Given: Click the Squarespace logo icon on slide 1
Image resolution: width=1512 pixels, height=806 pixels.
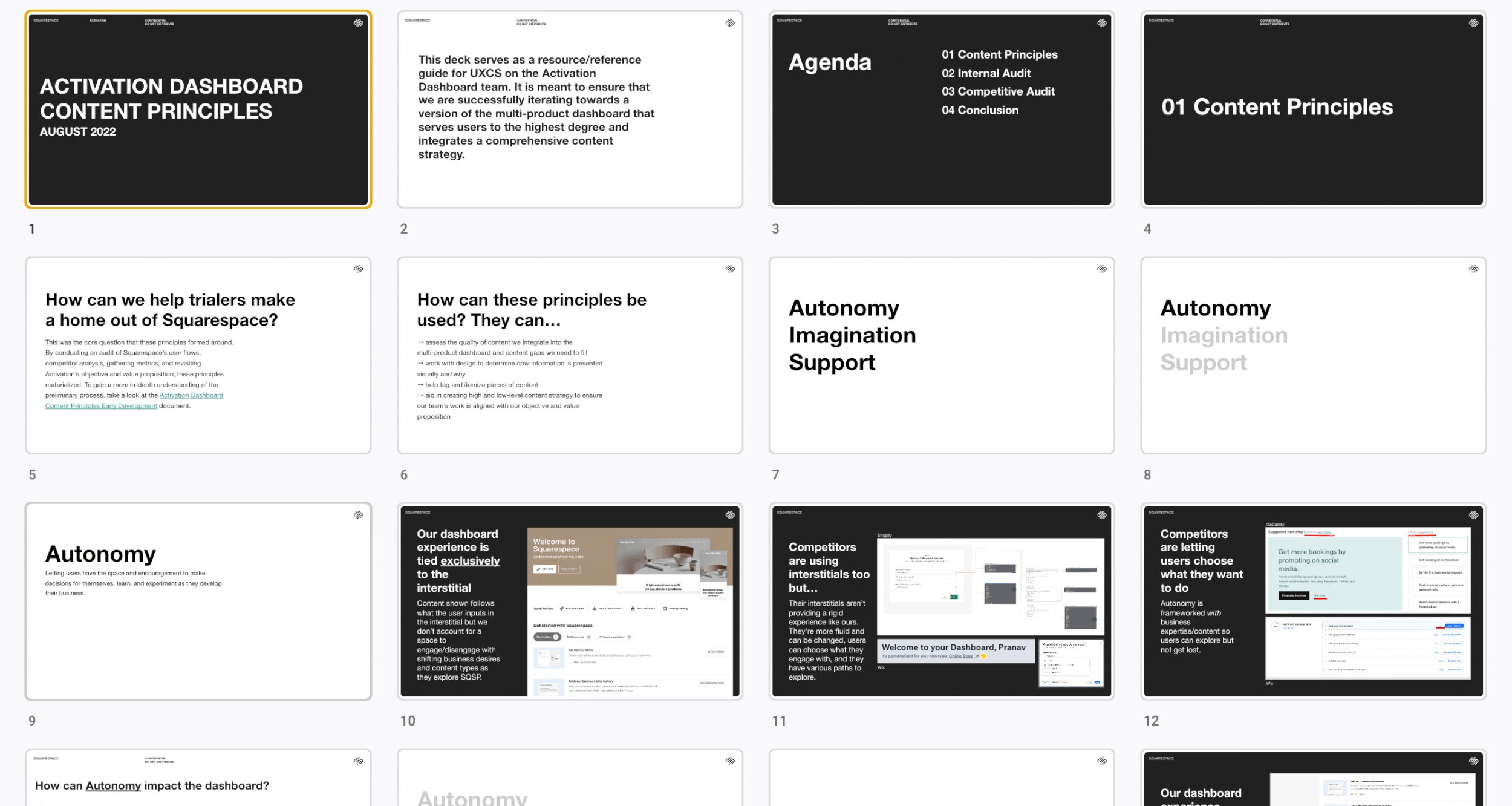Looking at the screenshot, I should point(358,23).
